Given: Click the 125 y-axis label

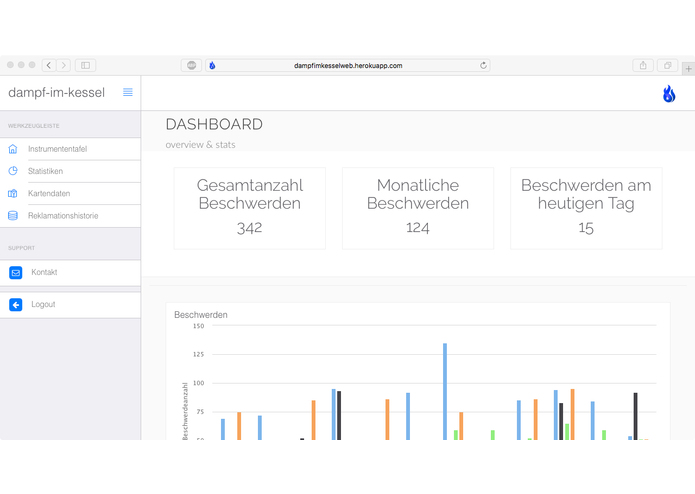Looking at the screenshot, I should (x=198, y=354).
